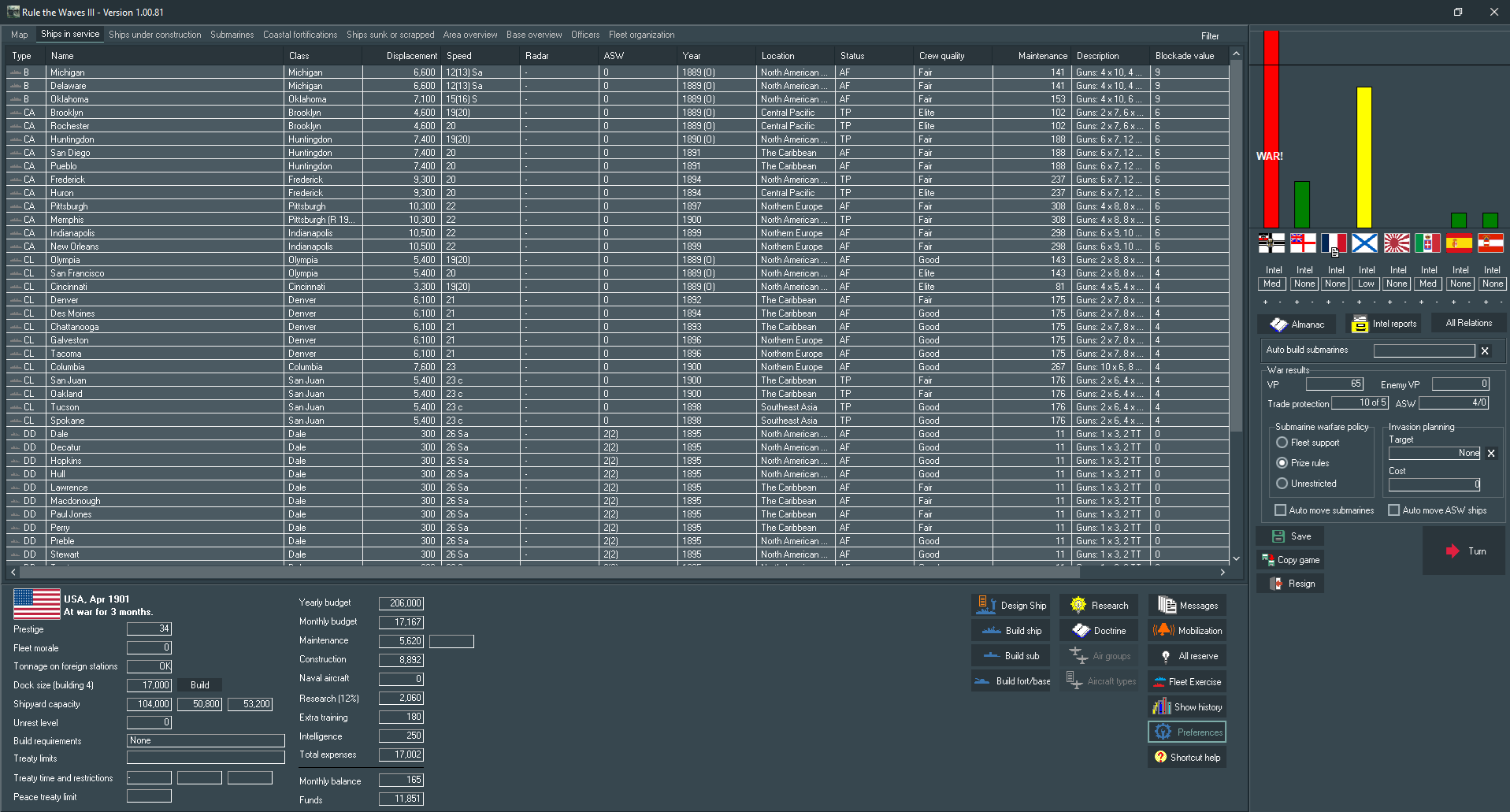Click the Build fort/base icon
1510x812 pixels.
[x=982, y=681]
